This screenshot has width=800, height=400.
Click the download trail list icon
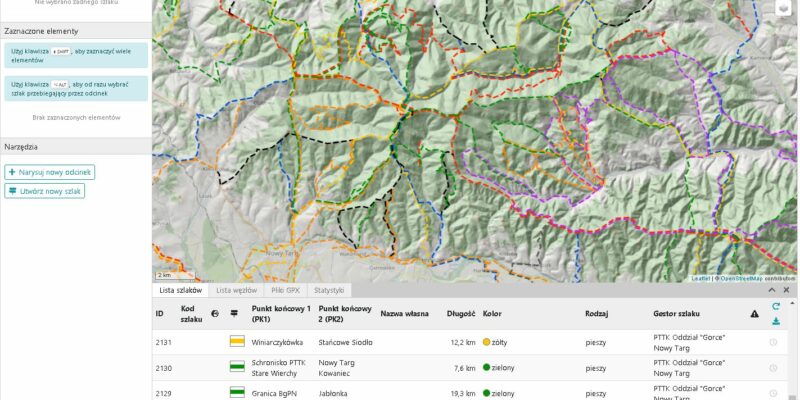[776, 321]
